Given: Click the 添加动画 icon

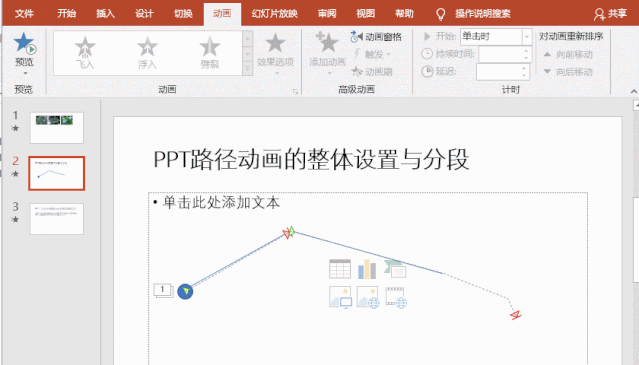Looking at the screenshot, I should tap(327, 43).
